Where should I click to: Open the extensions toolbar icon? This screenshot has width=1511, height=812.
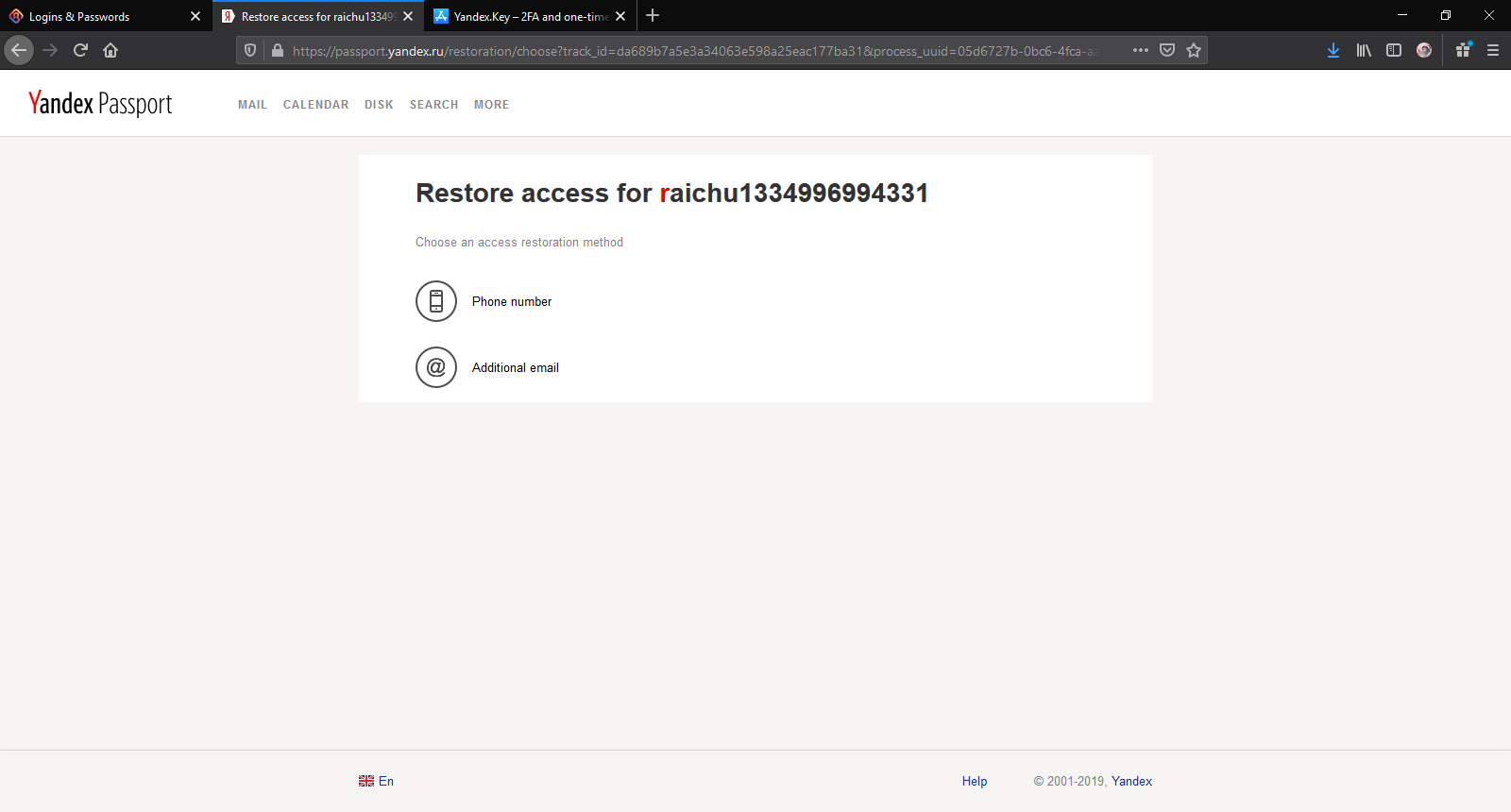tap(1463, 50)
